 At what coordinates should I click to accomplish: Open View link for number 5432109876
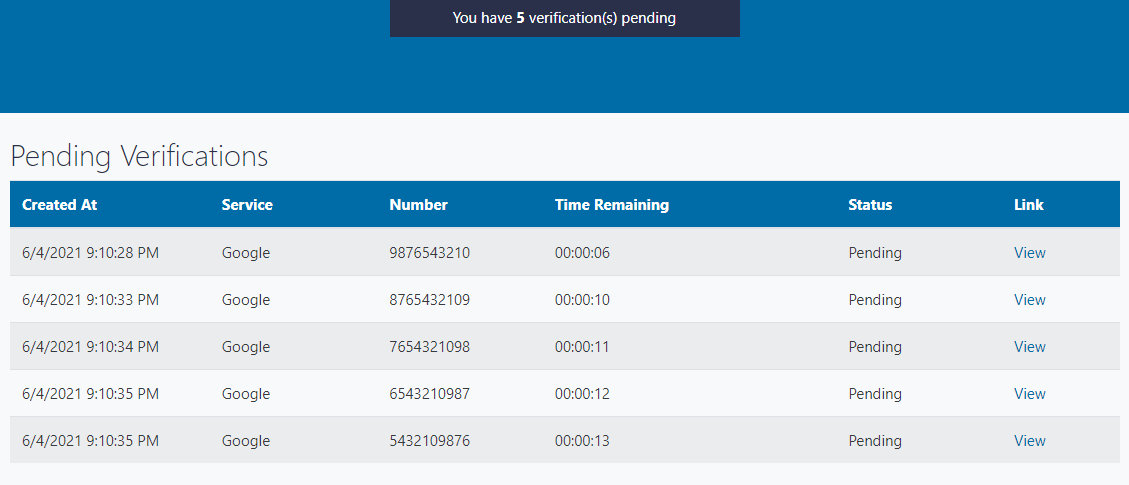point(1029,441)
